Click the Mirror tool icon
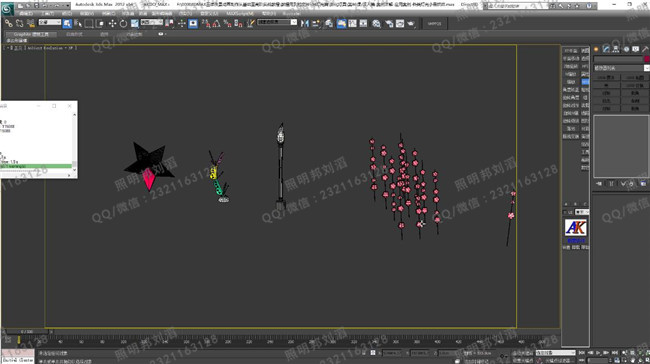Screen dimensions: 650x364 click(x=305, y=24)
